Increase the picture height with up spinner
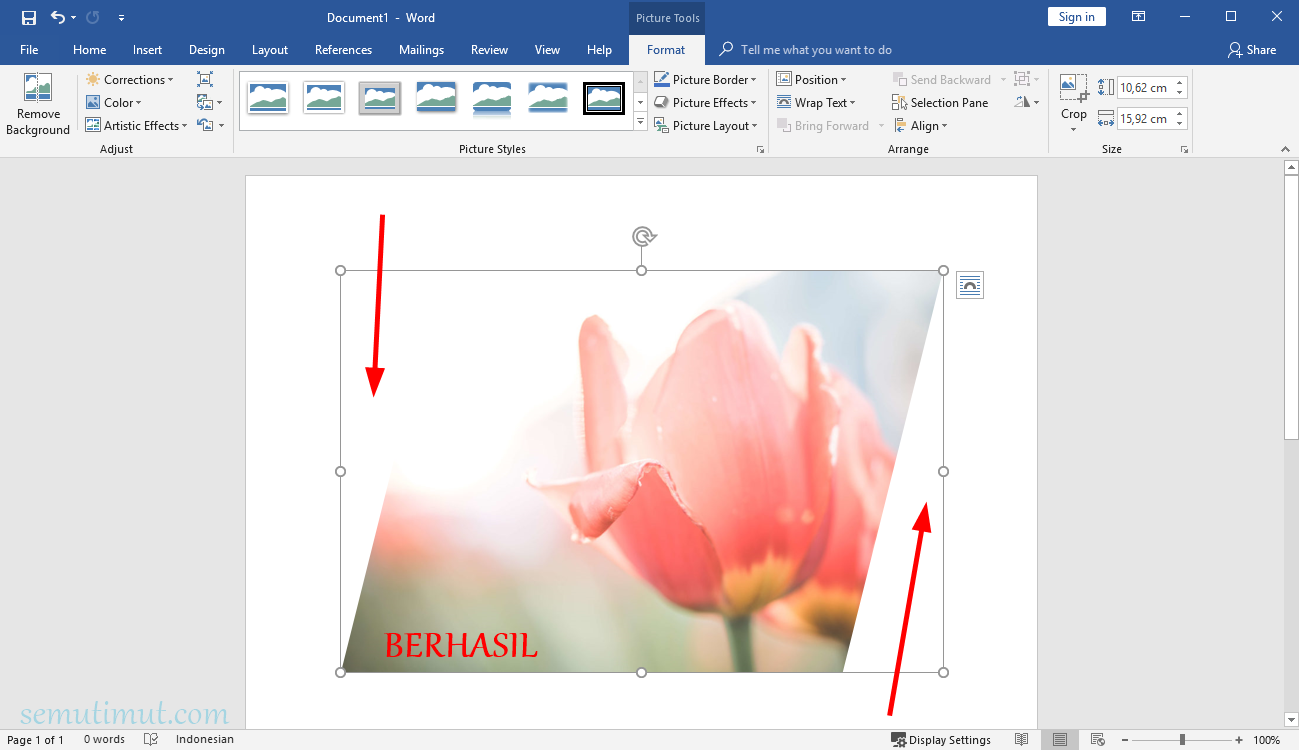The height and width of the screenshot is (750, 1299). pos(1180,83)
